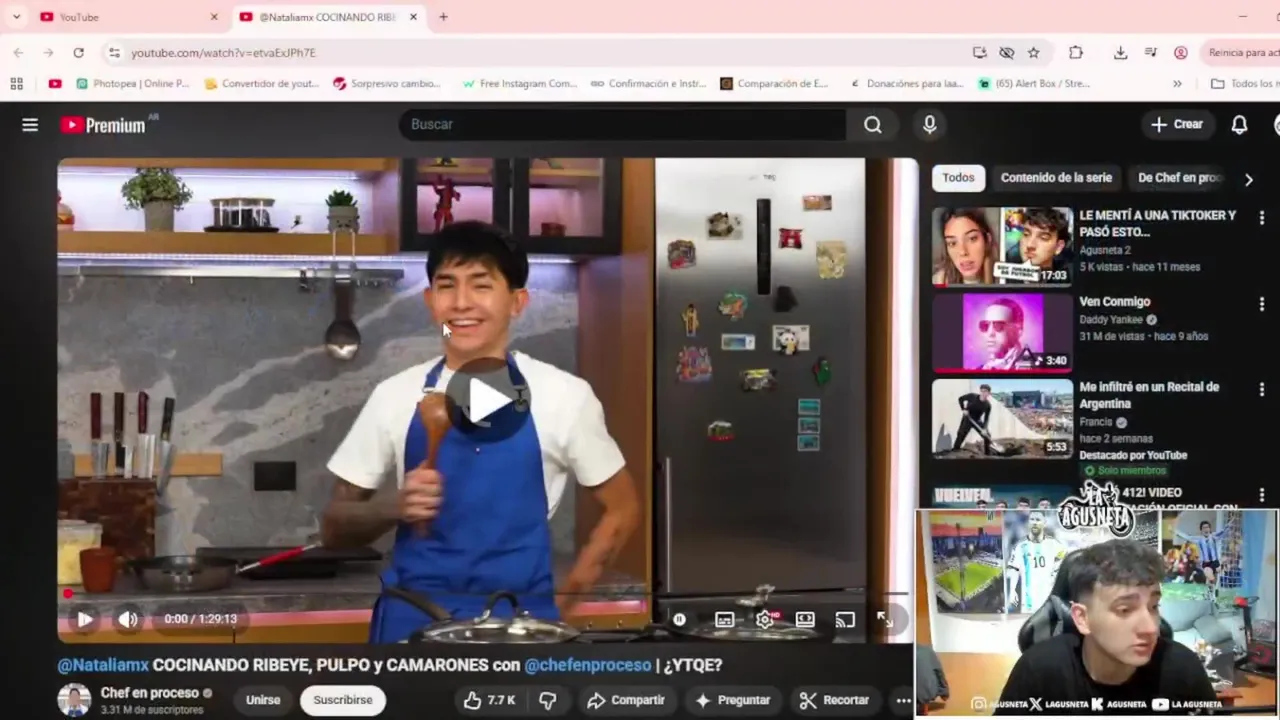Viewport: 1280px width, 720px height.
Task: Share the video via Compartir
Action: click(x=626, y=700)
